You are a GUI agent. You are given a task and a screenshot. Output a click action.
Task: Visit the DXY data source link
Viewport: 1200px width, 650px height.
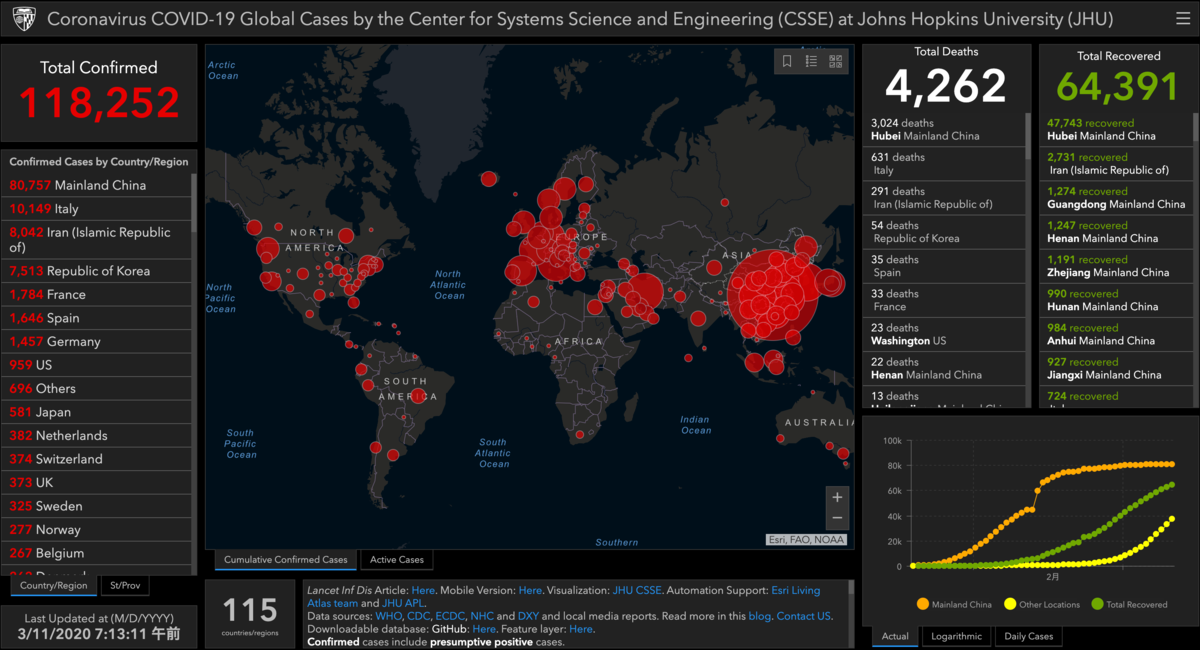[528, 616]
